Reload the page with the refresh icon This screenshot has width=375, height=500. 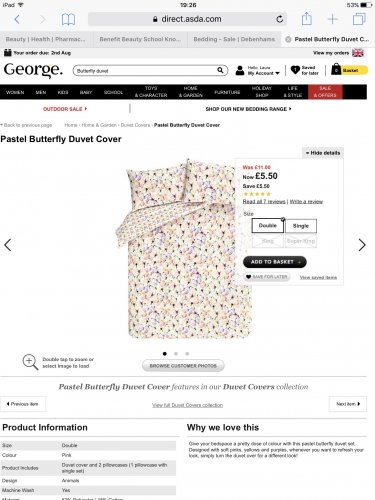pos(280,19)
